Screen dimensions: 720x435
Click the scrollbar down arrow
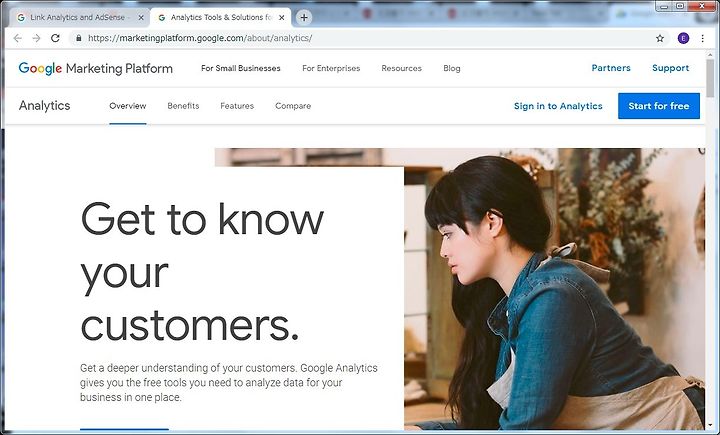711,425
